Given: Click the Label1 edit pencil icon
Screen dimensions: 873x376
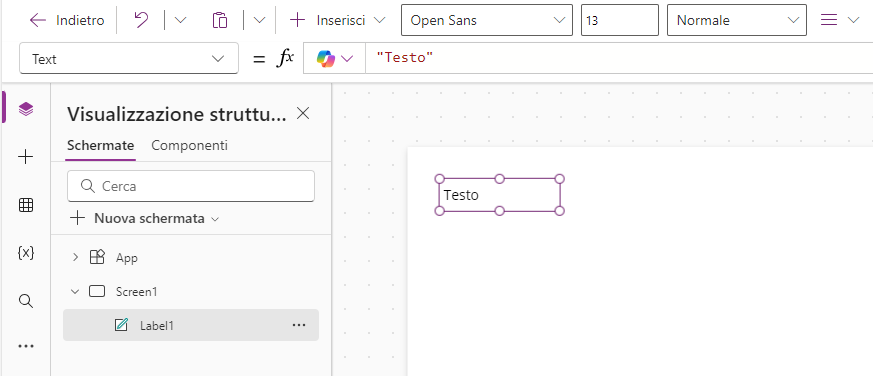Looking at the screenshot, I should [121, 325].
